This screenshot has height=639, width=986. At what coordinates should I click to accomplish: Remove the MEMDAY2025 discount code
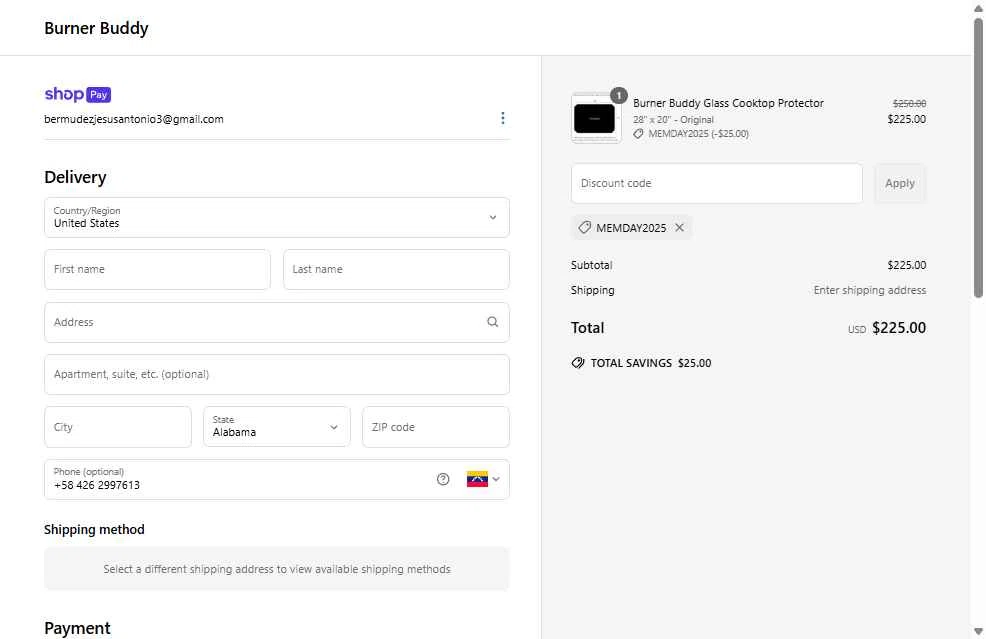point(679,228)
